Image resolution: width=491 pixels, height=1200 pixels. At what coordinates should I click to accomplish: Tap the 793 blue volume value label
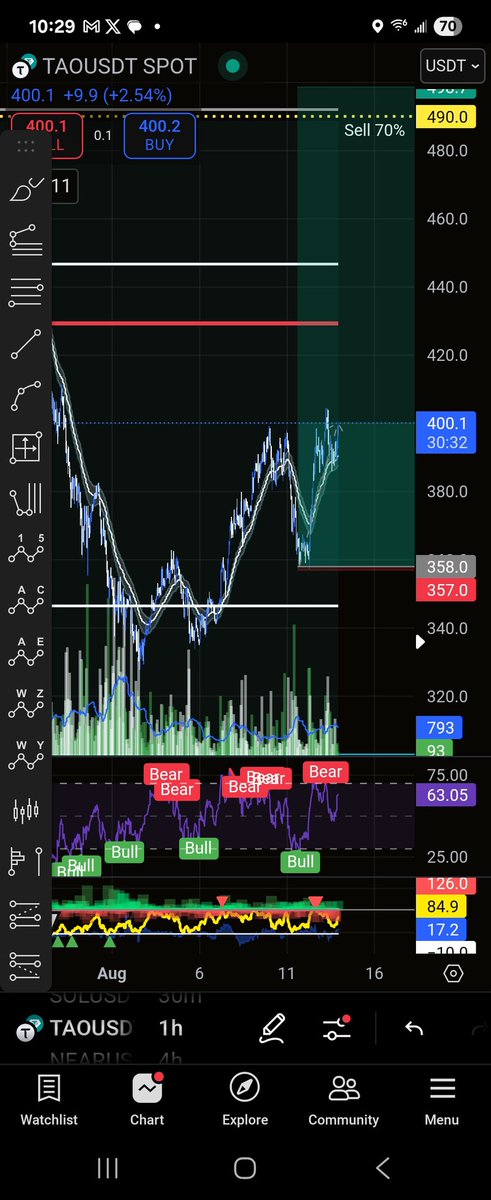pyautogui.click(x=441, y=728)
